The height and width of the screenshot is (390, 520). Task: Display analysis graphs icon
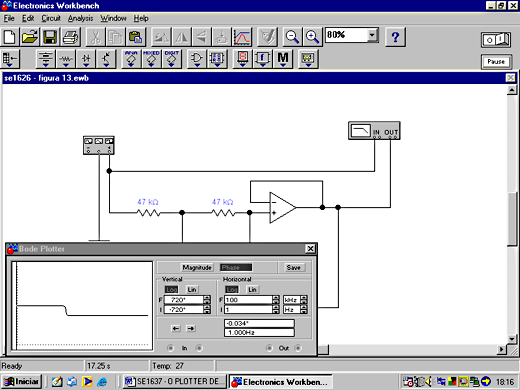coord(242,37)
